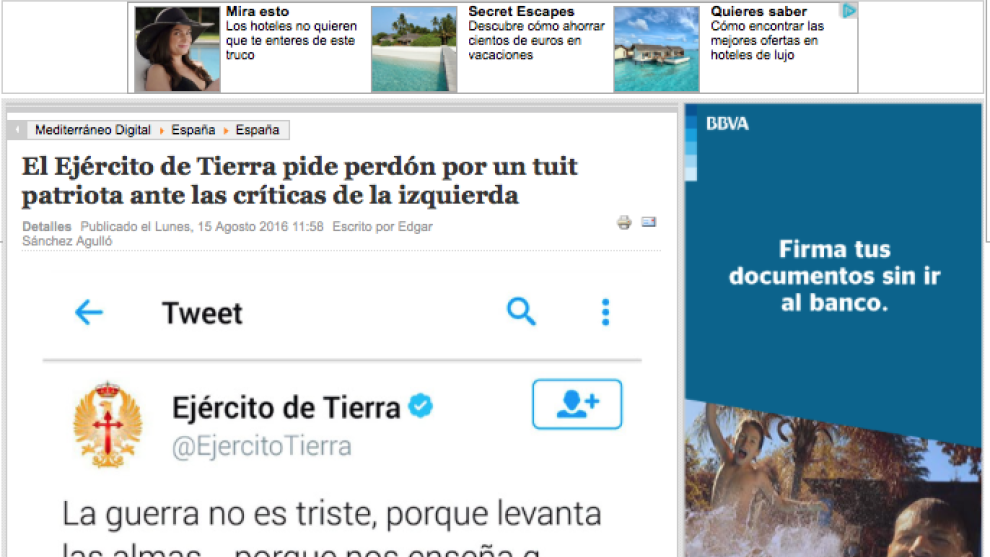The width and height of the screenshot is (990, 557).
Task: Click BBVA 'Firma tus documentos' ad text
Action: click(834, 276)
